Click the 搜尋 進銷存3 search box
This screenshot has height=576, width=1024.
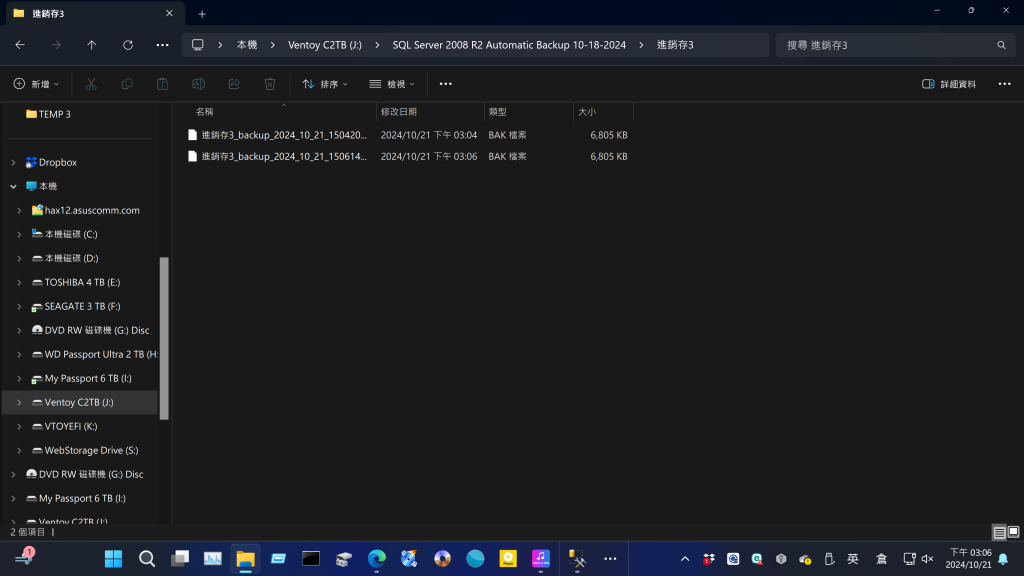click(x=890, y=45)
